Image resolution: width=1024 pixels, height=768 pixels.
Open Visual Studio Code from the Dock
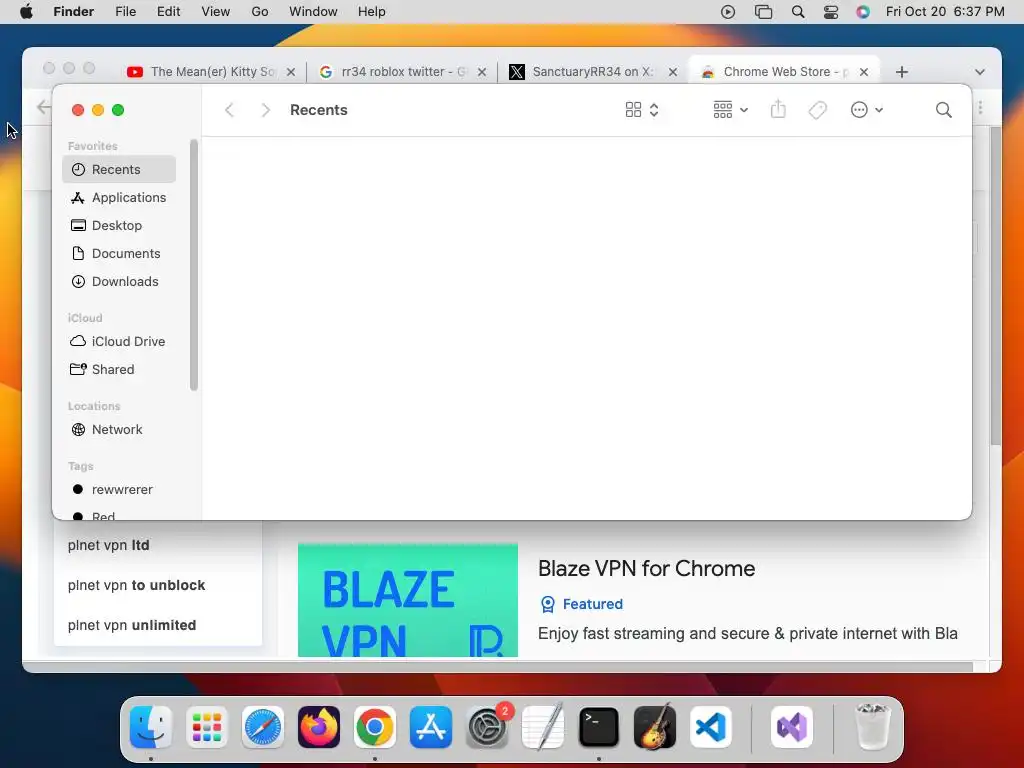click(711, 727)
